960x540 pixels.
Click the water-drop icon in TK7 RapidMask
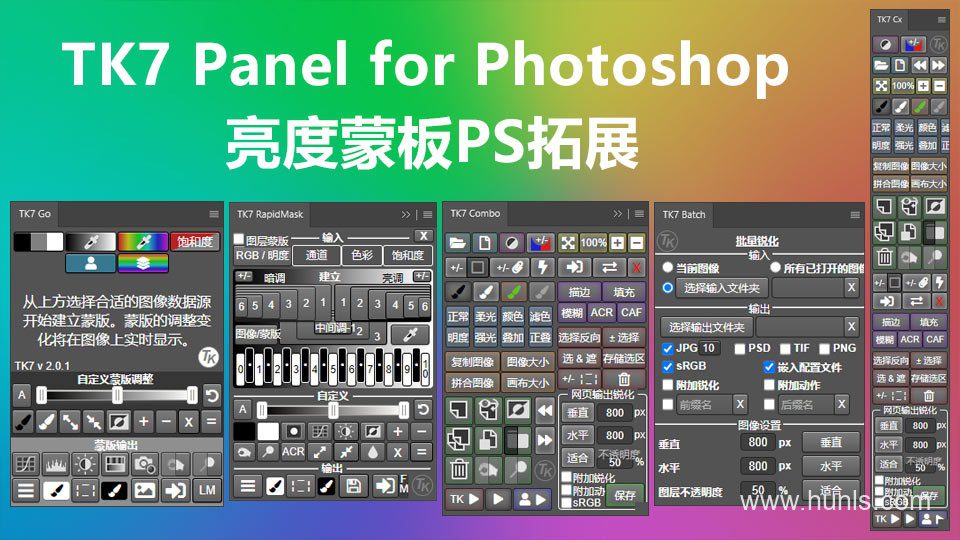372,452
